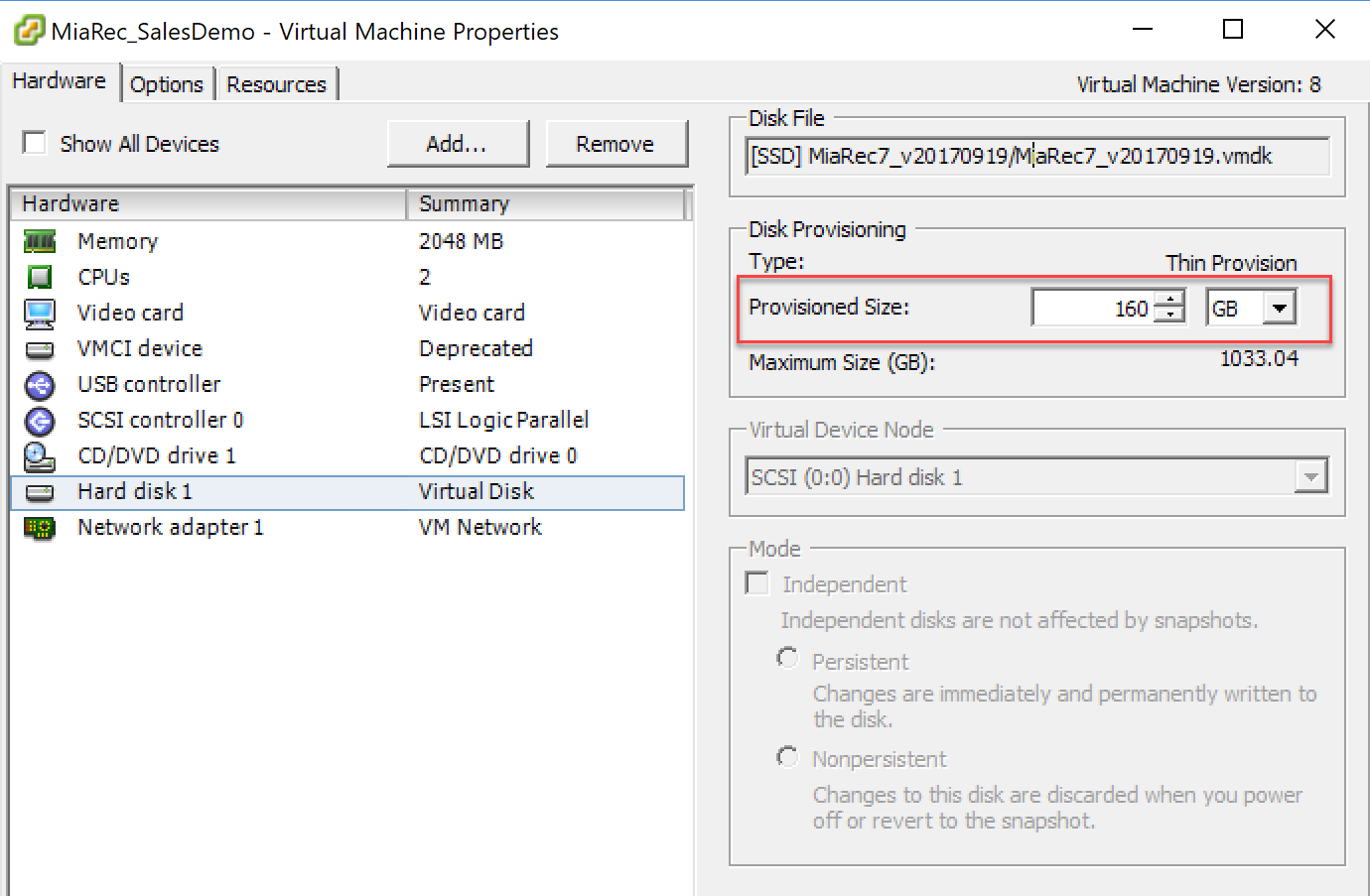Image resolution: width=1370 pixels, height=896 pixels.
Task: Minimize the Virtual Machine Properties window
Action: pyautogui.click(x=1143, y=30)
